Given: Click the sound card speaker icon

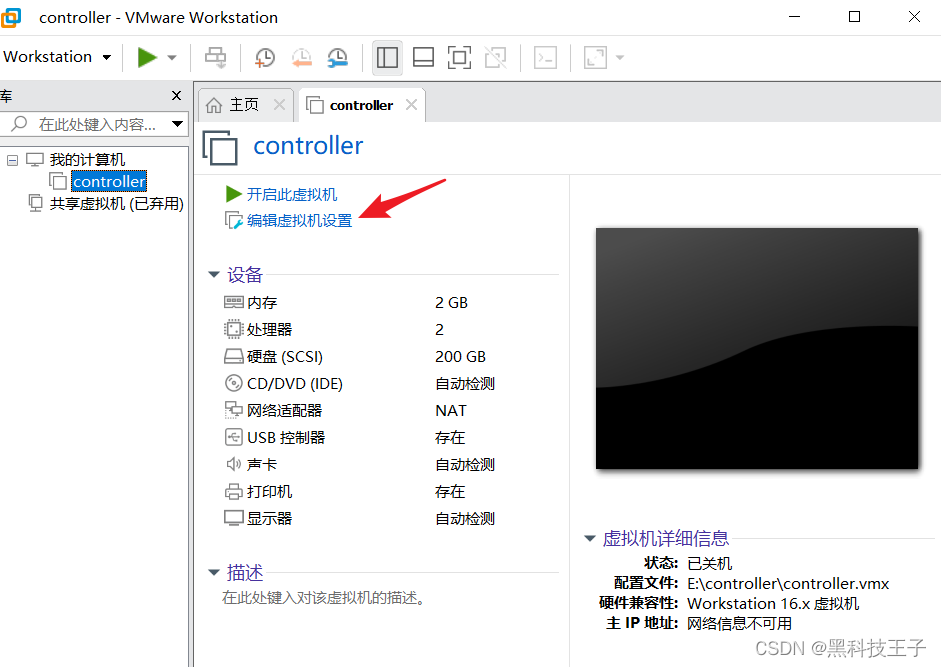Looking at the screenshot, I should 233,464.
